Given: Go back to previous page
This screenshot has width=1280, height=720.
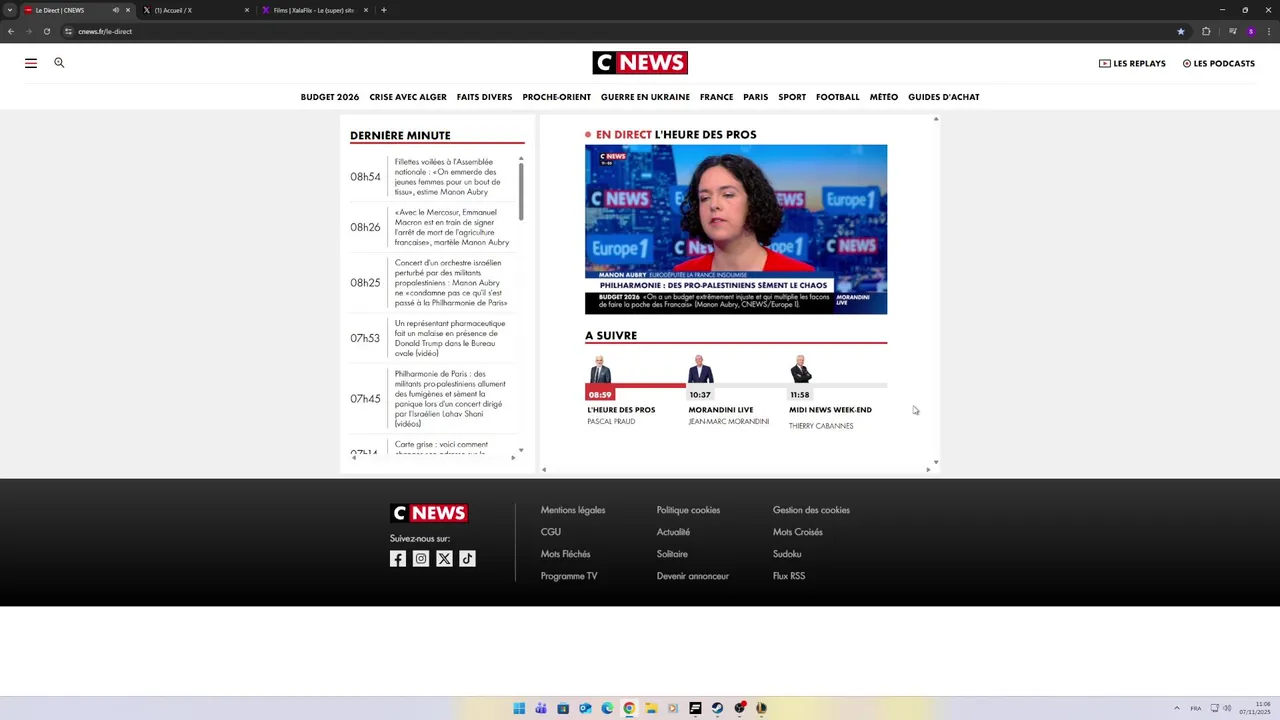Looking at the screenshot, I should (11, 31).
